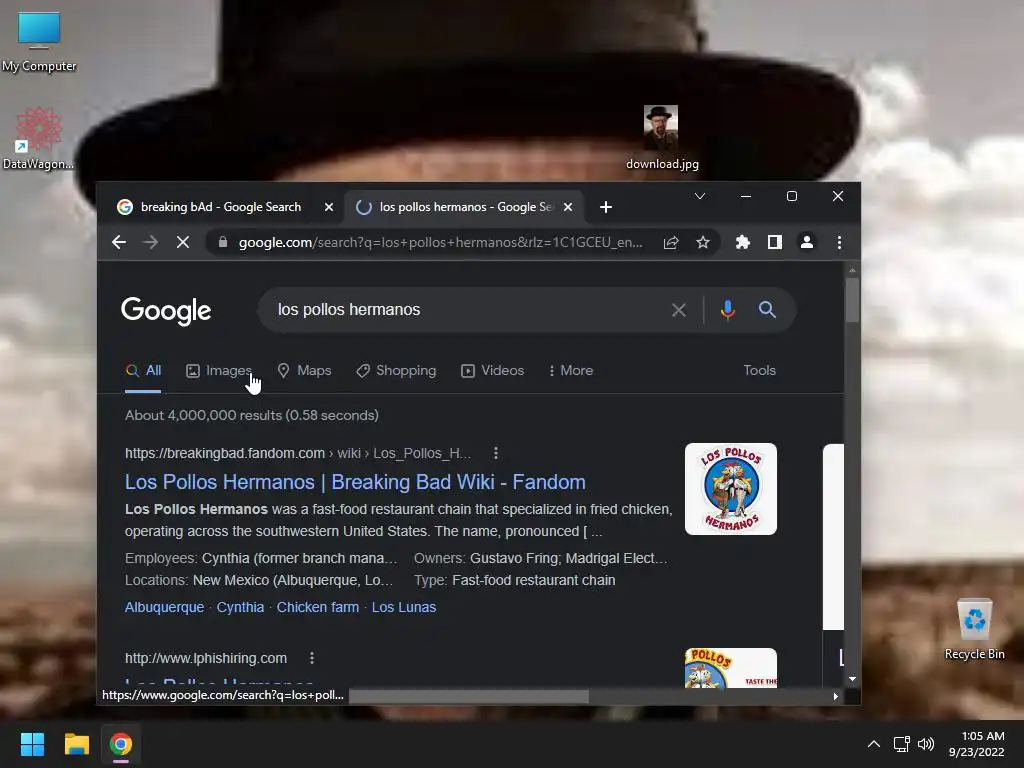Click the lock icon in the address bar
This screenshot has width=1024, height=768.
point(223,242)
